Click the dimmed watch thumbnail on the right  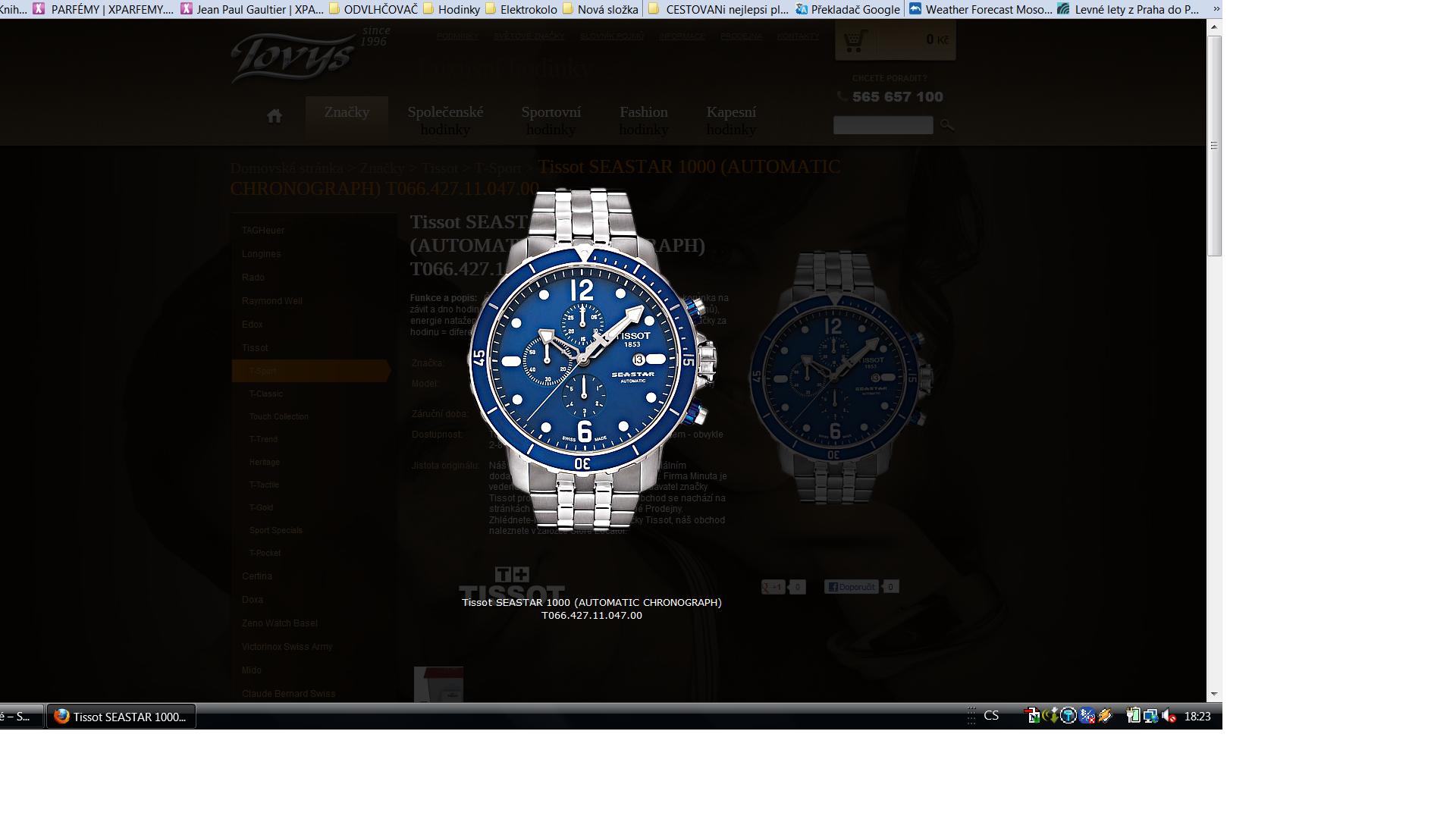[839, 377]
